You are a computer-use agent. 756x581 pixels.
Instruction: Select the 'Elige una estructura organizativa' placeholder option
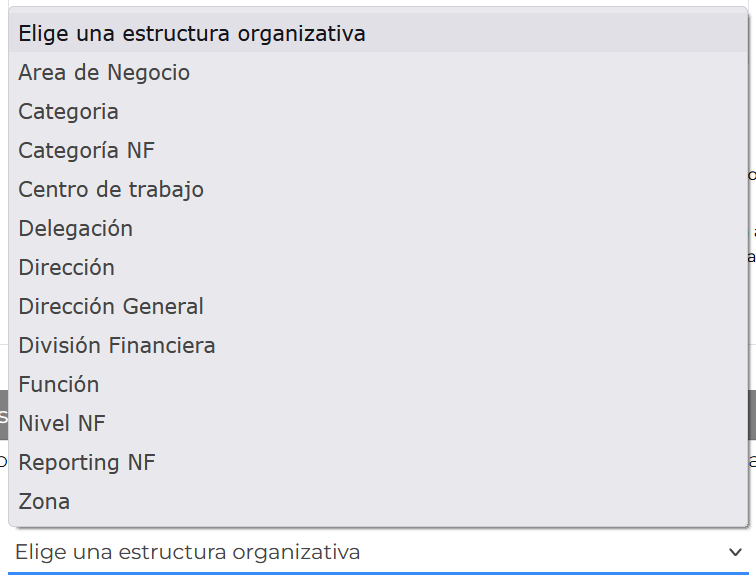[378, 33]
